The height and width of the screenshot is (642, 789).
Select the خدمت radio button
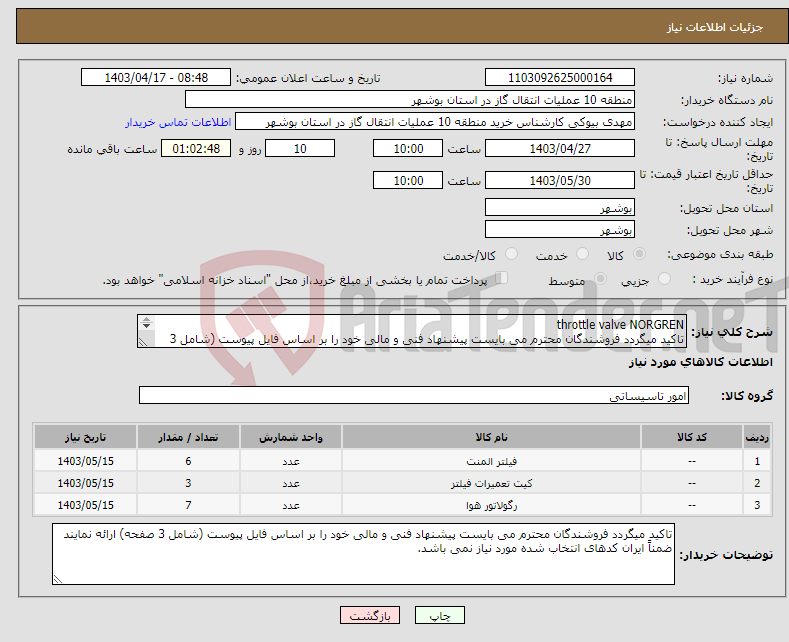[x=582, y=254]
